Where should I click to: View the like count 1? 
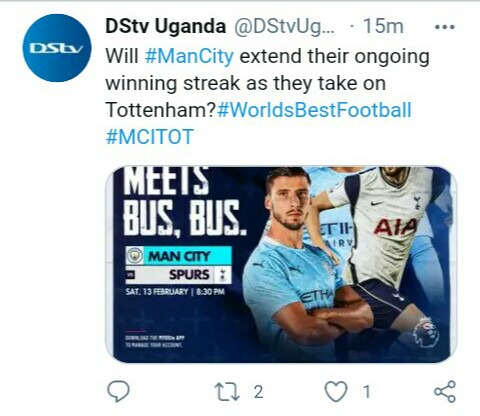coord(367,392)
